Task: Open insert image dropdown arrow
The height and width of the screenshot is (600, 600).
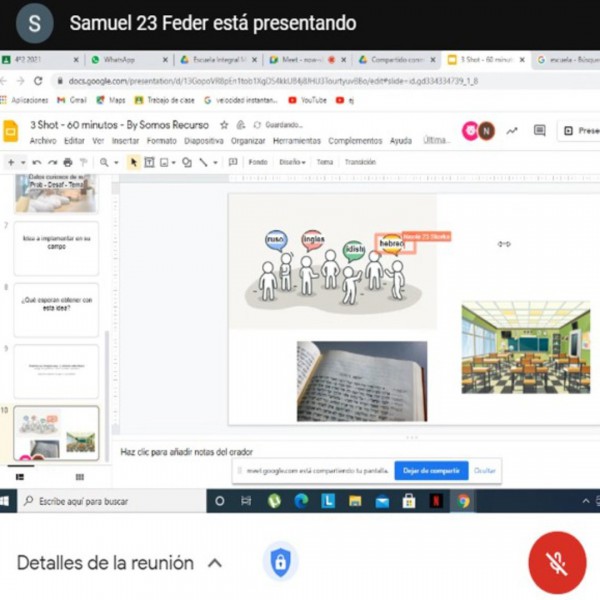Action: [174, 163]
